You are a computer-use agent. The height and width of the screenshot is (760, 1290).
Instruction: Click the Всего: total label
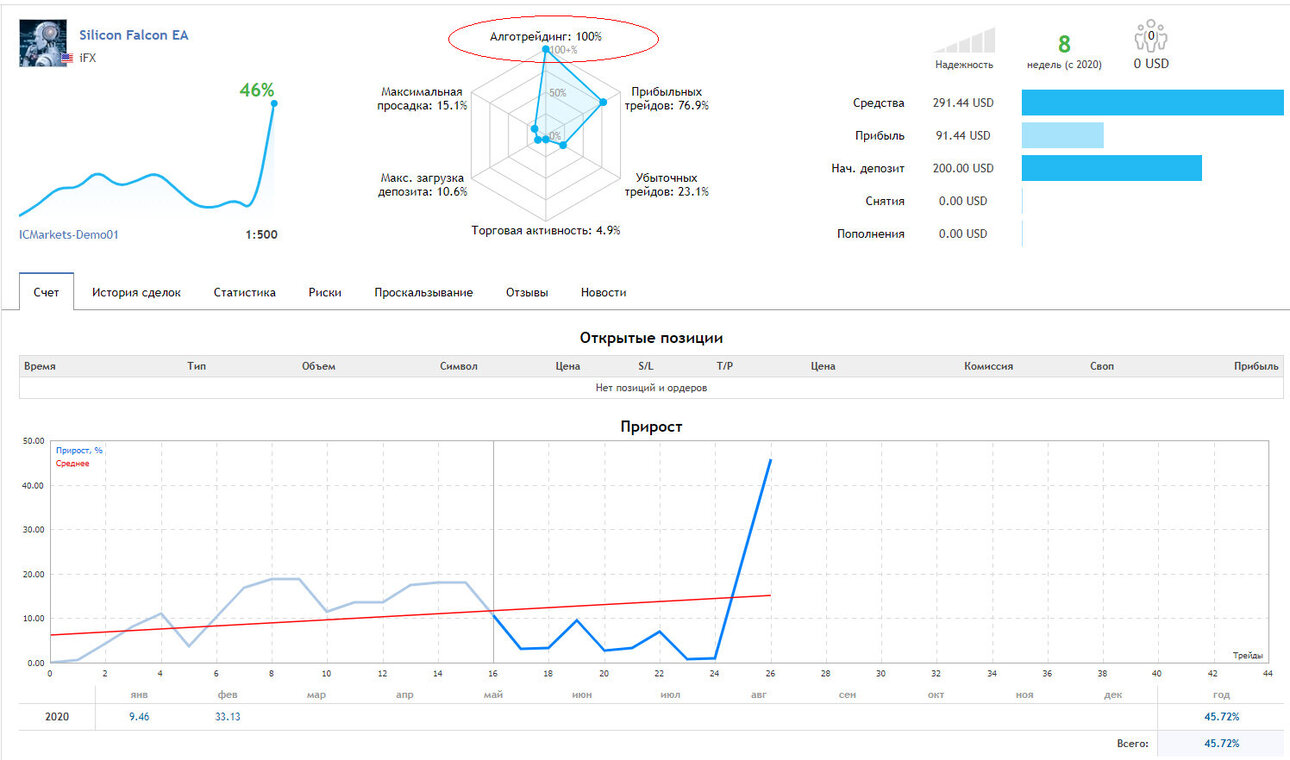[1133, 744]
